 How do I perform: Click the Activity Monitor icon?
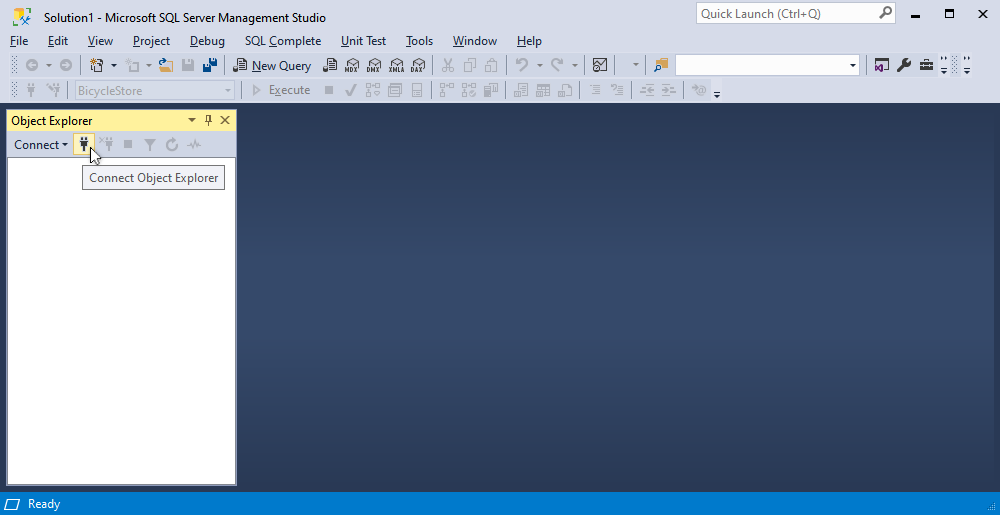[x=599, y=65]
